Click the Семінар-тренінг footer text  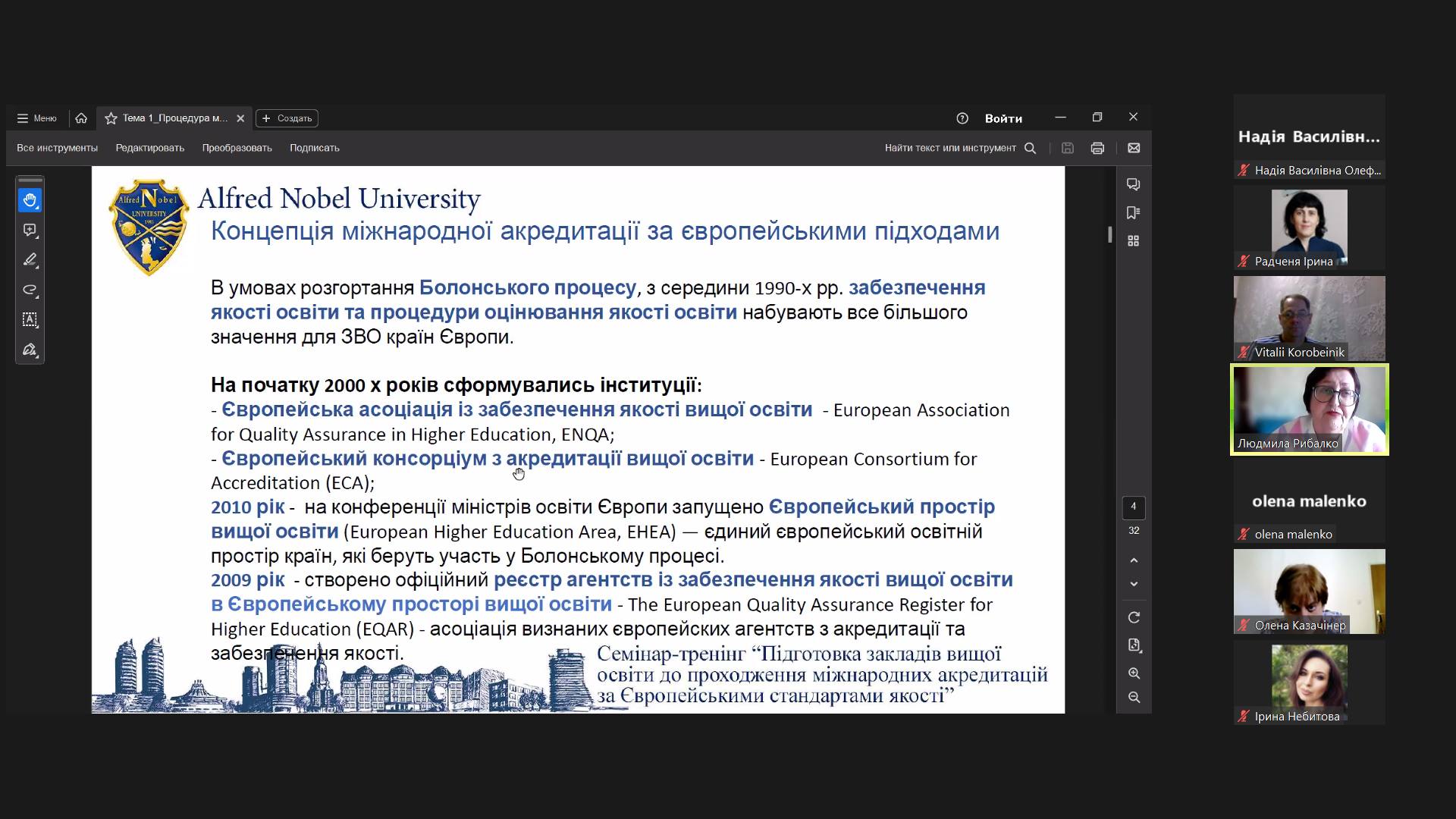[x=822, y=675]
